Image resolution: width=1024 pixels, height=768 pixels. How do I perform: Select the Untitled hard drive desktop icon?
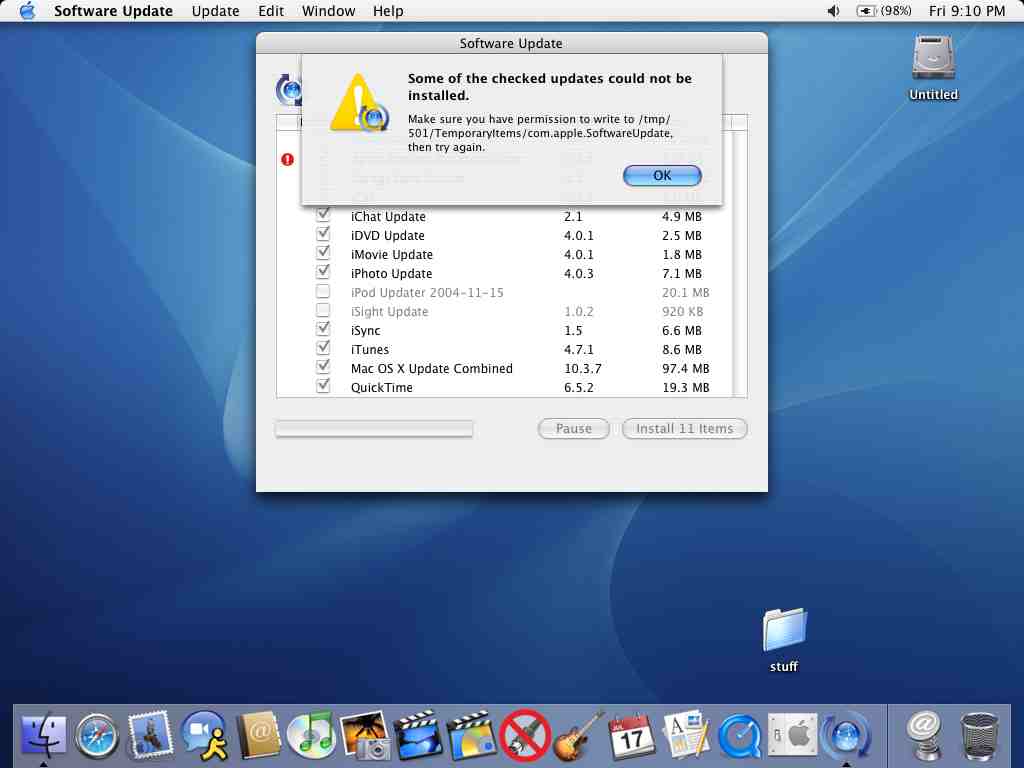[934, 59]
